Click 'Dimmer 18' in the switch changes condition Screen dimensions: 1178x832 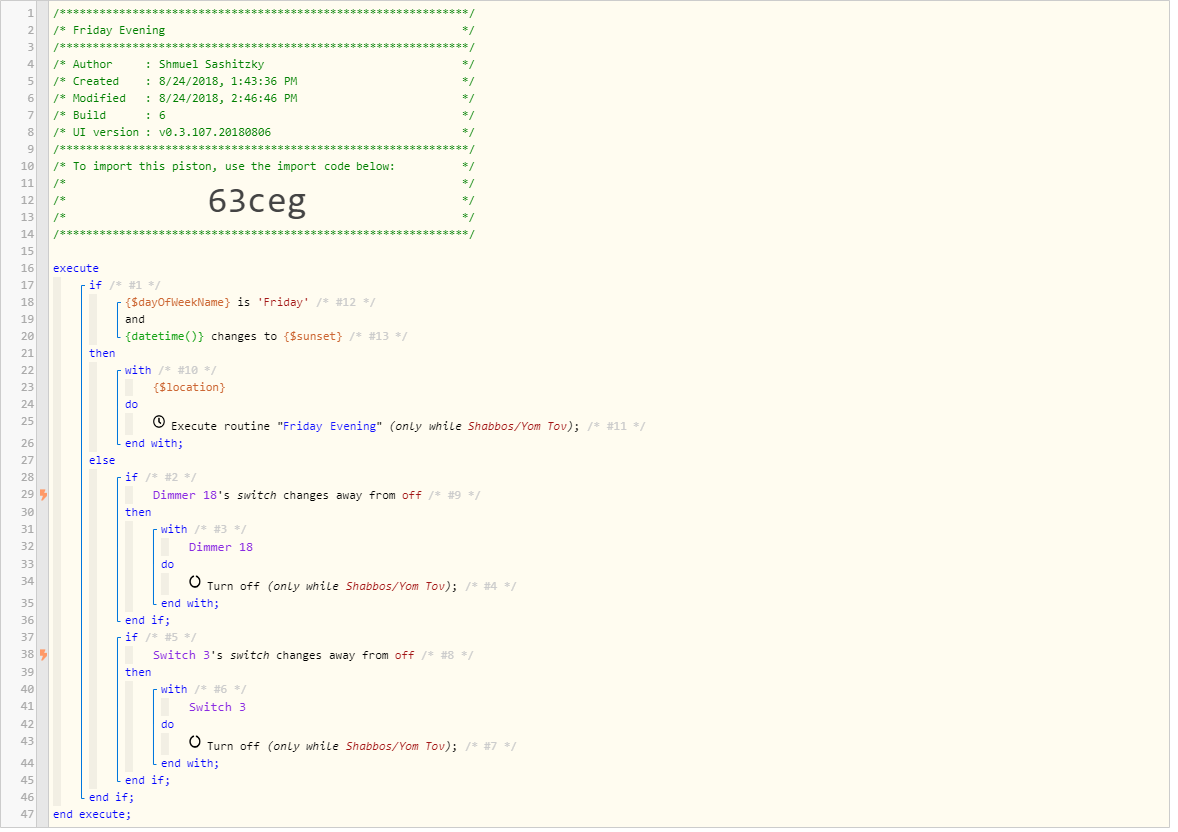coord(185,495)
